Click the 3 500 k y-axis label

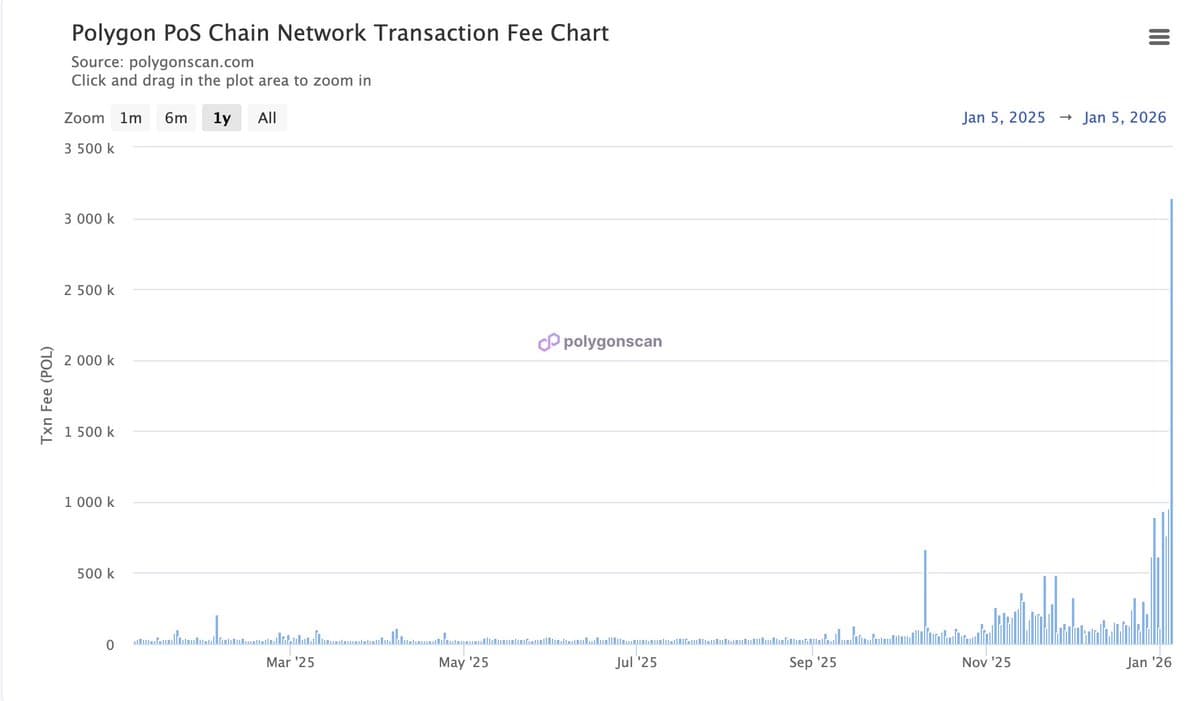click(x=88, y=148)
